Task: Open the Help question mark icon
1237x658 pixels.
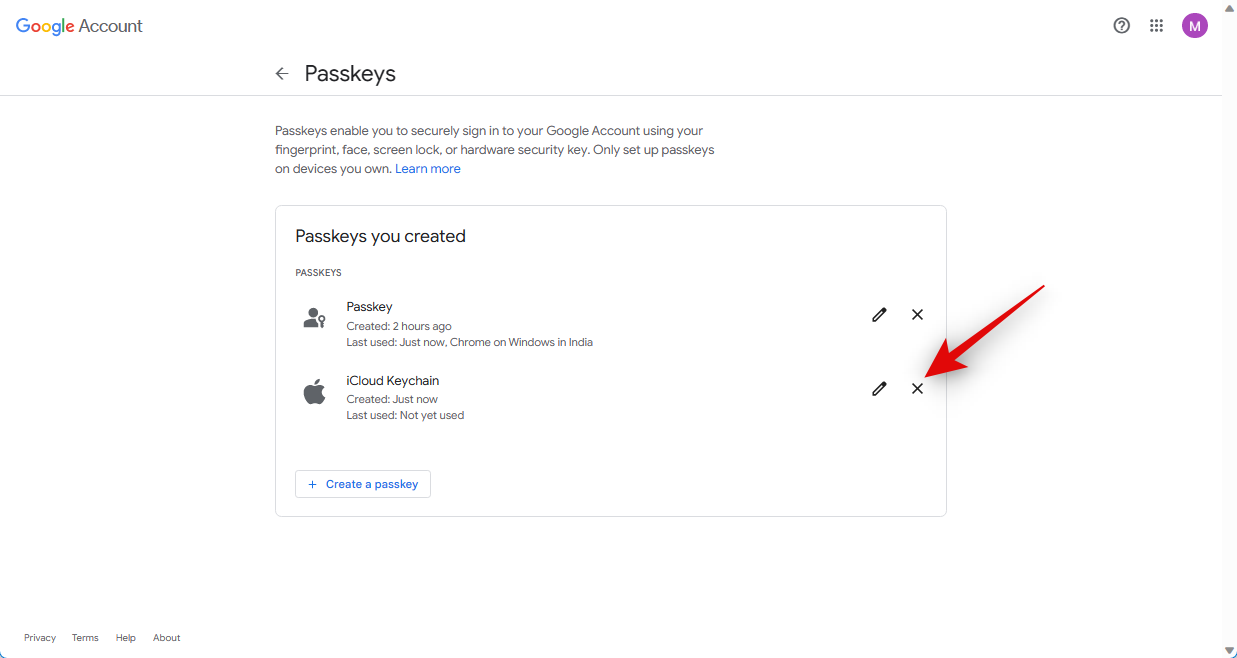Action: (1122, 26)
